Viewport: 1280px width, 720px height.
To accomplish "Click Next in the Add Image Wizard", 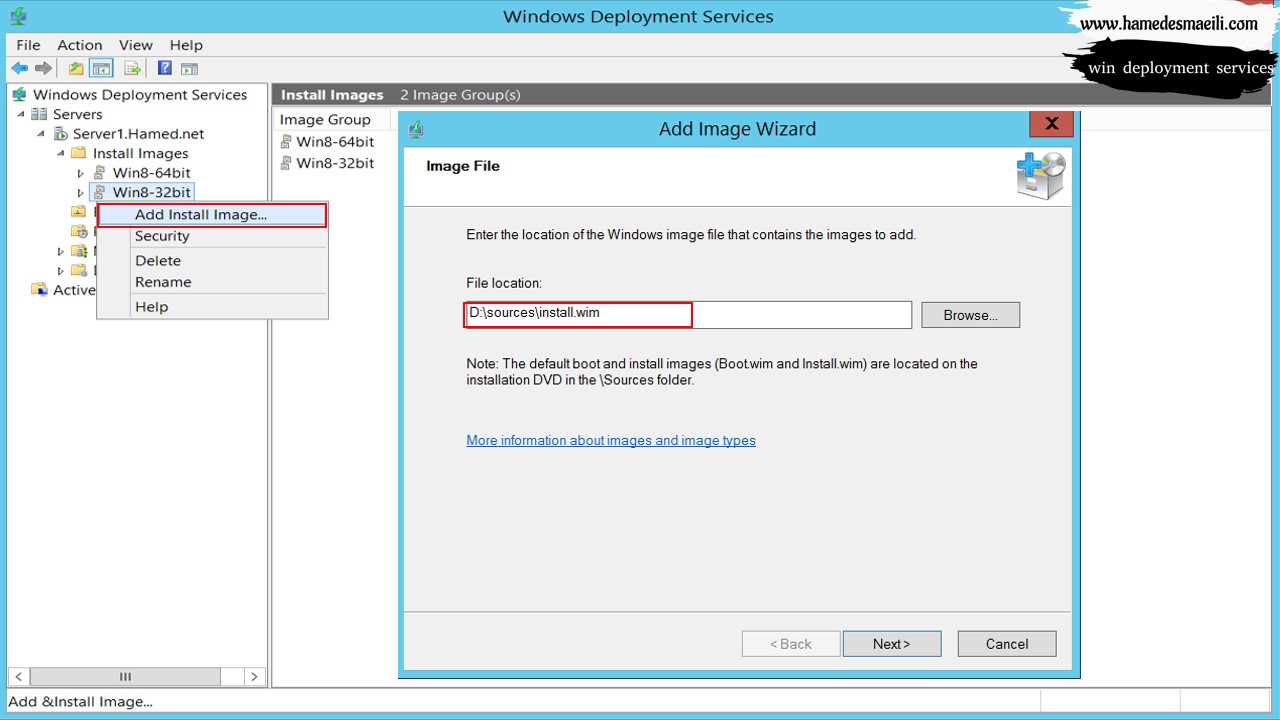I will [x=892, y=644].
